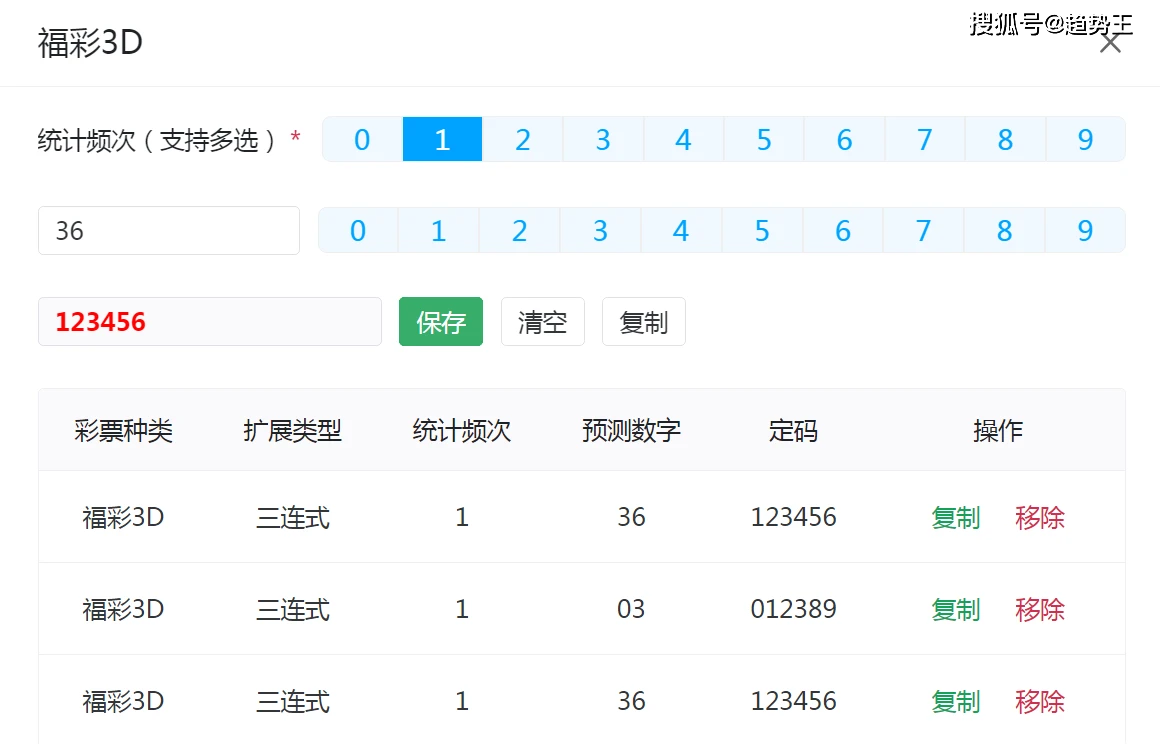
Task: Select number 4 in the bottom number row
Action: tap(681, 230)
